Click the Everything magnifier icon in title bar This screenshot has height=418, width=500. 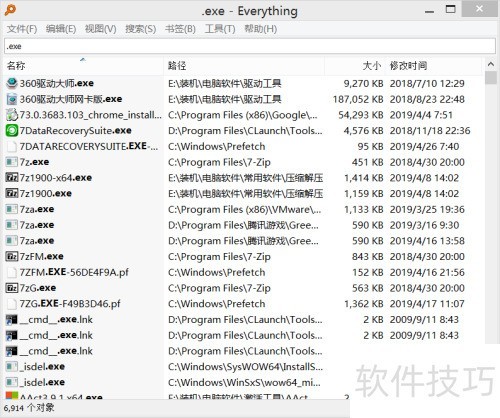pos(10,10)
